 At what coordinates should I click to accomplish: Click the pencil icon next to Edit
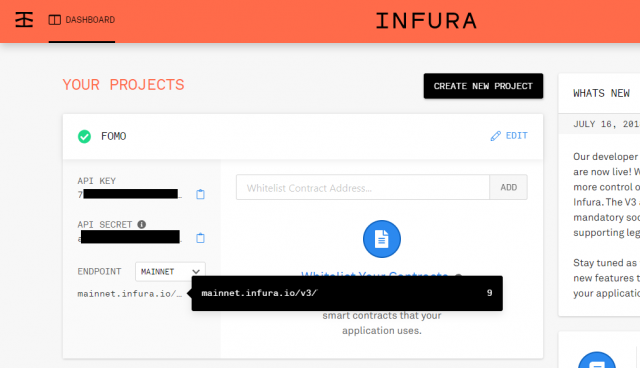tap(496, 136)
